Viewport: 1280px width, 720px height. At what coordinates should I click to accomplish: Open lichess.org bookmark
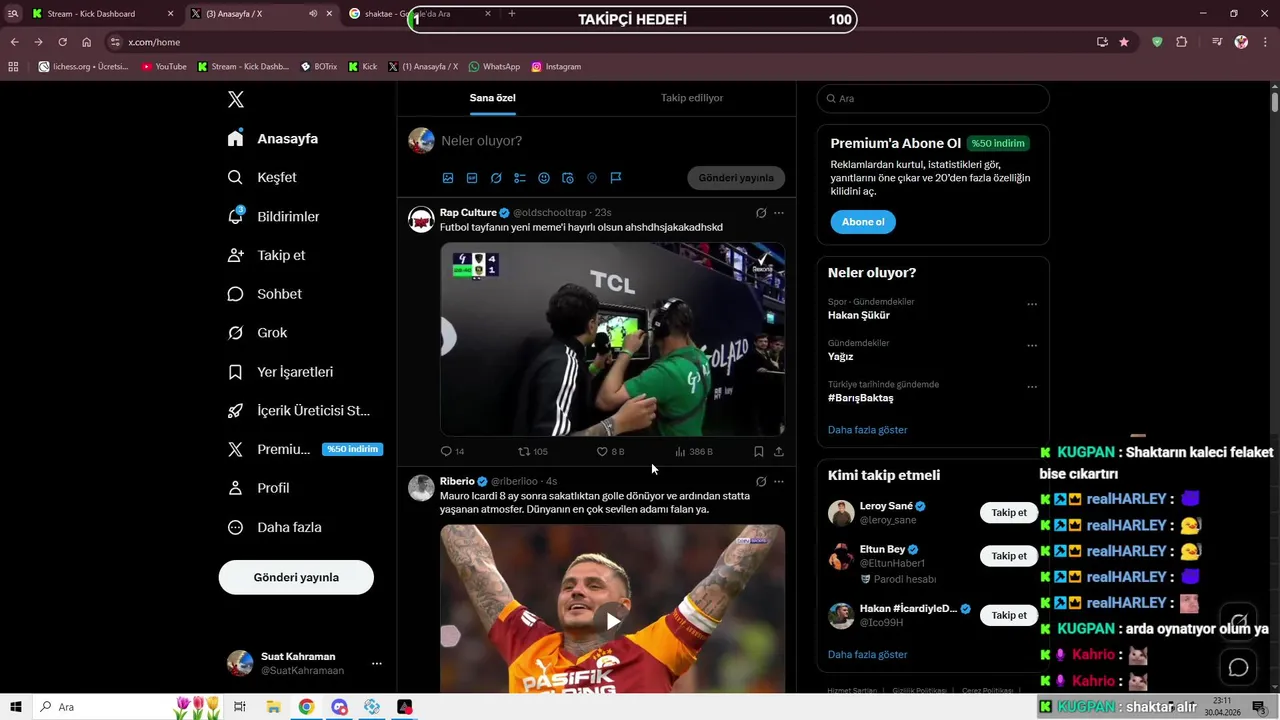[x=83, y=67]
